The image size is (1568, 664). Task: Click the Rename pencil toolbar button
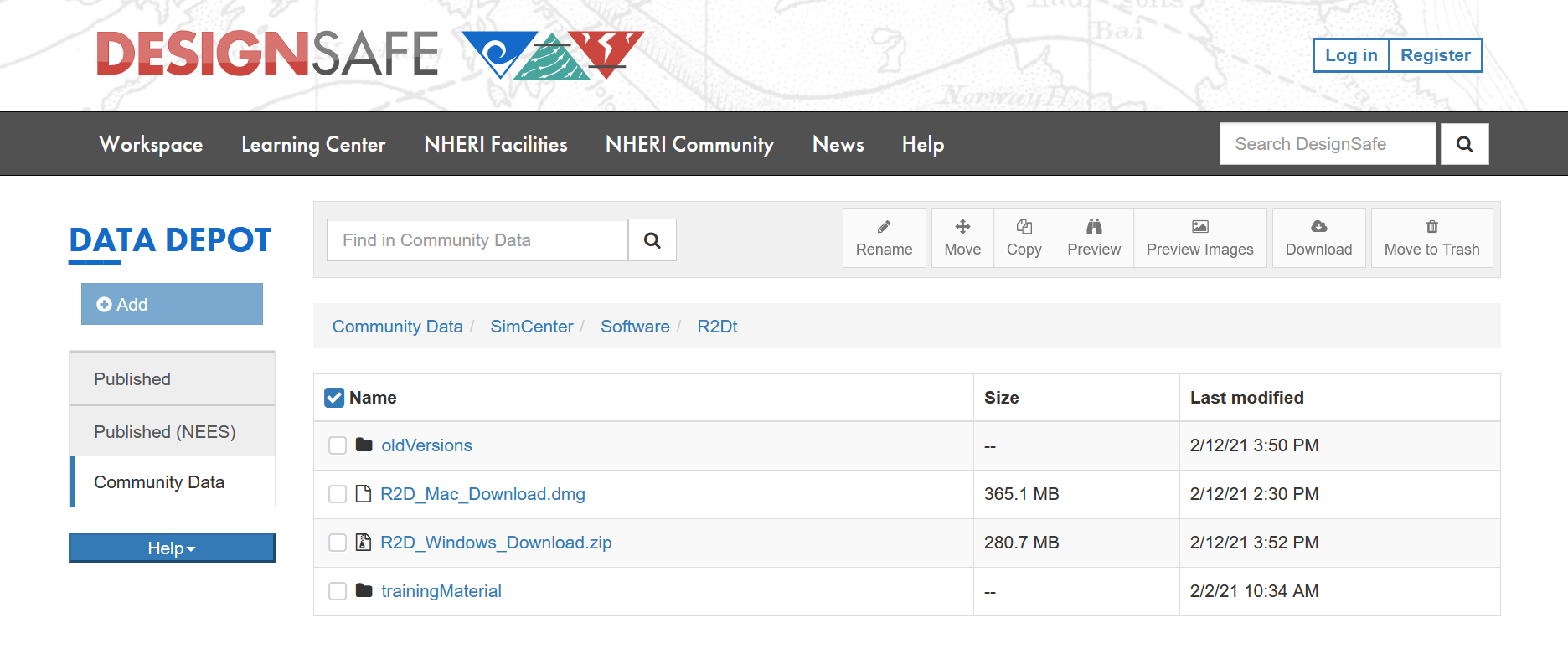coord(884,239)
